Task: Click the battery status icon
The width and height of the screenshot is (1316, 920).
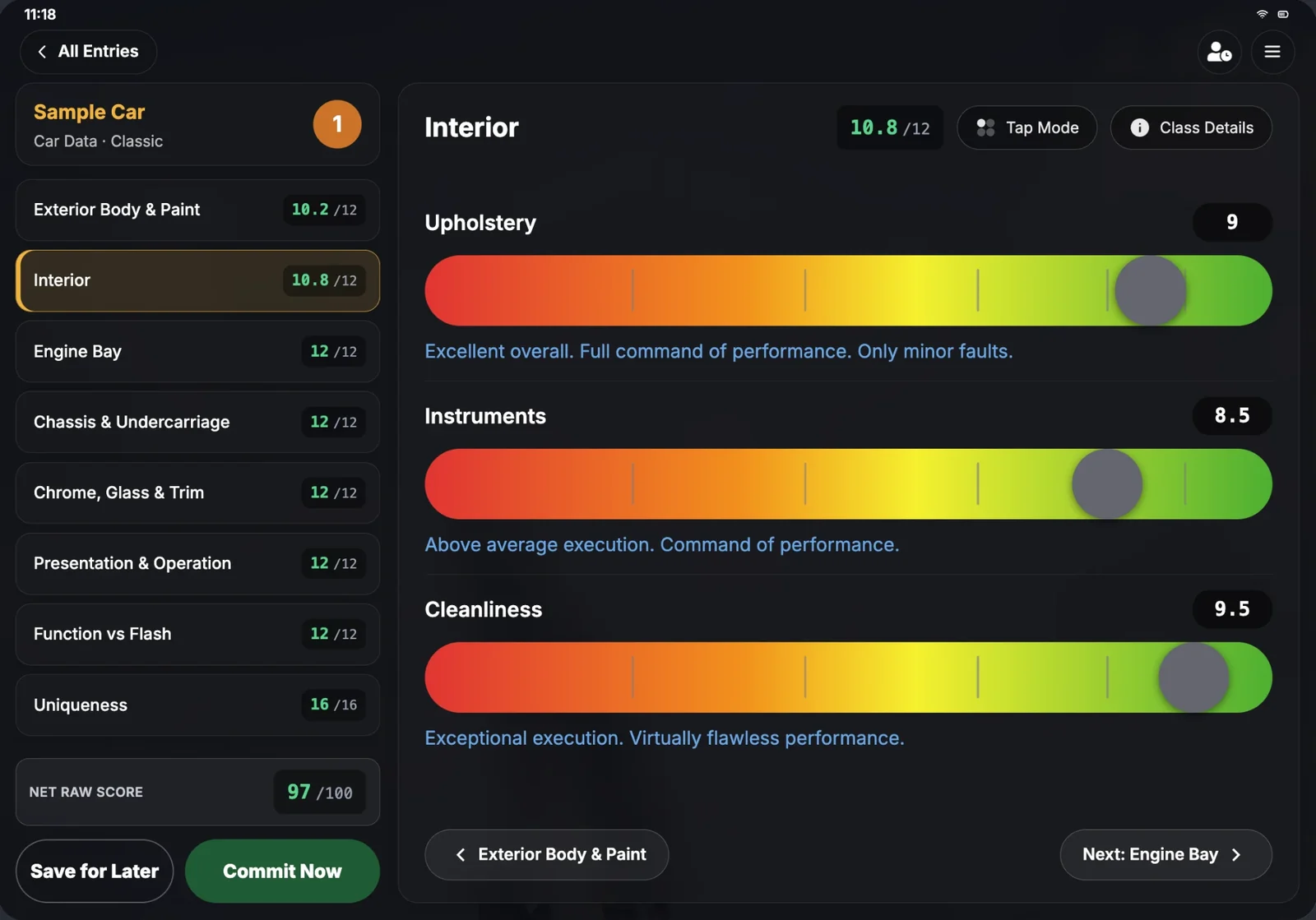Action: coord(1283,14)
